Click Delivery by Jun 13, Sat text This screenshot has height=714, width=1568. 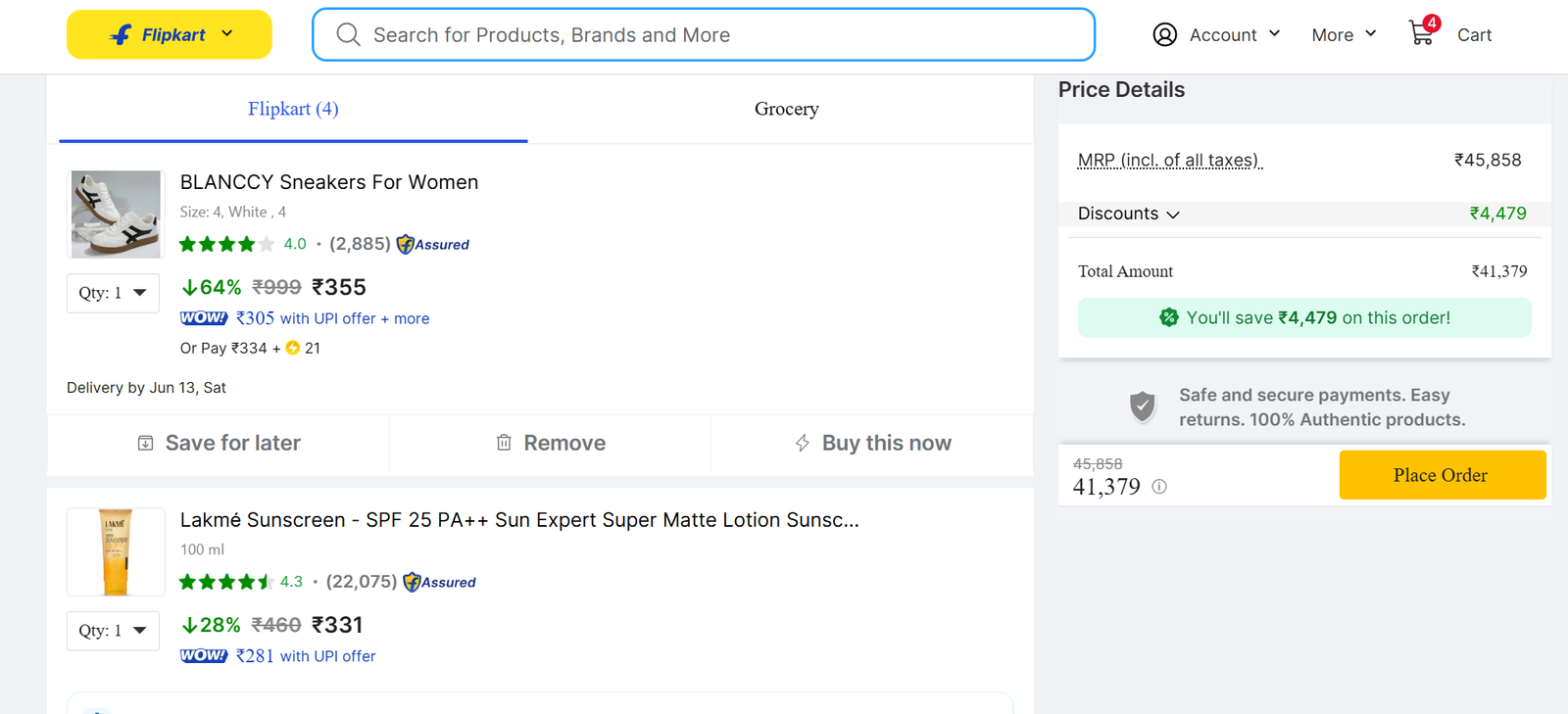click(146, 388)
